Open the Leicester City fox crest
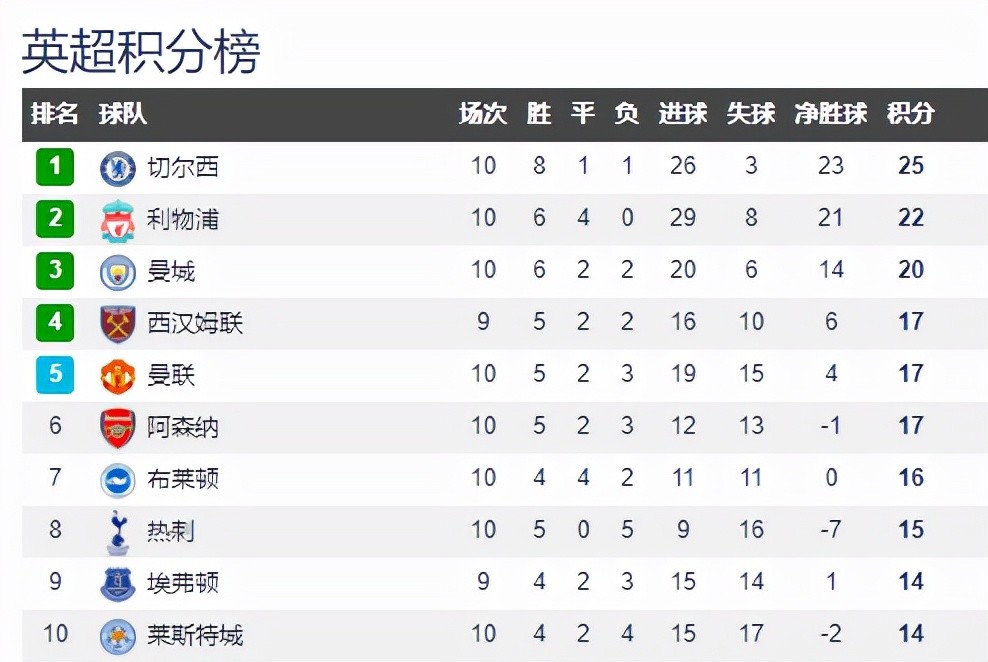Image resolution: width=988 pixels, height=662 pixels. pyautogui.click(x=118, y=636)
